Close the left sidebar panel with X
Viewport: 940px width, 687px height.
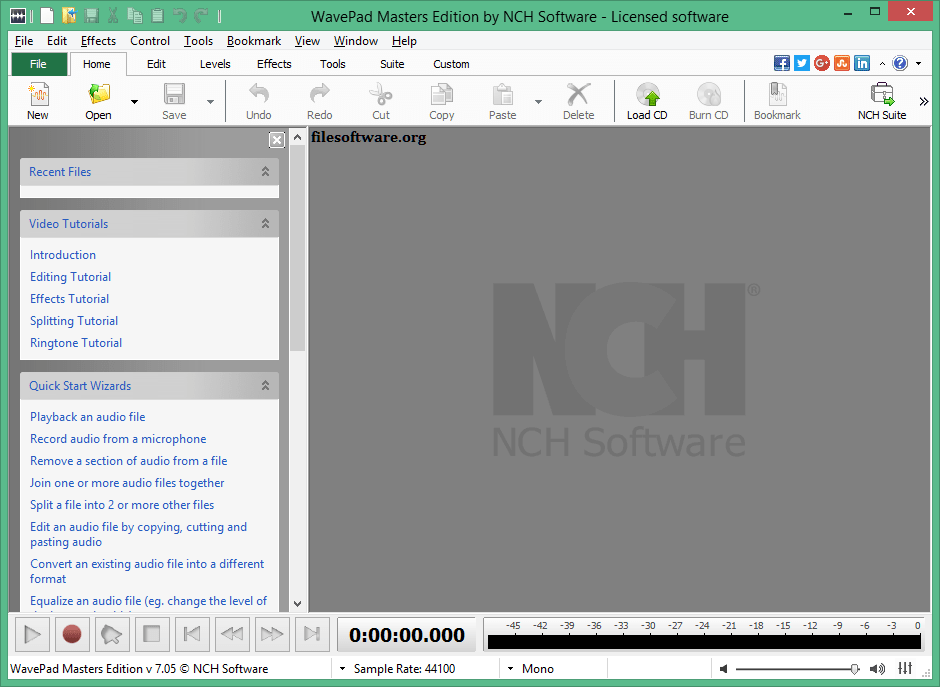coord(276,140)
